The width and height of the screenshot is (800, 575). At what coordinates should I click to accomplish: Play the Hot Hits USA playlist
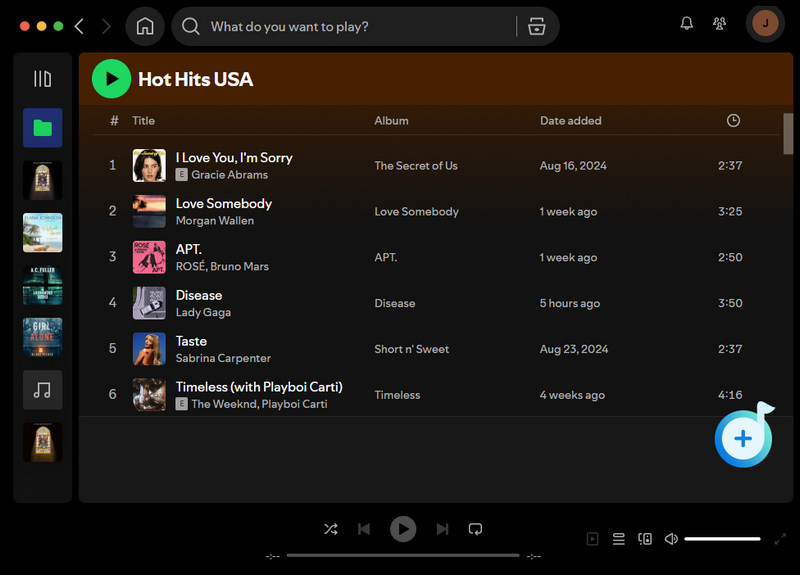tap(111, 79)
